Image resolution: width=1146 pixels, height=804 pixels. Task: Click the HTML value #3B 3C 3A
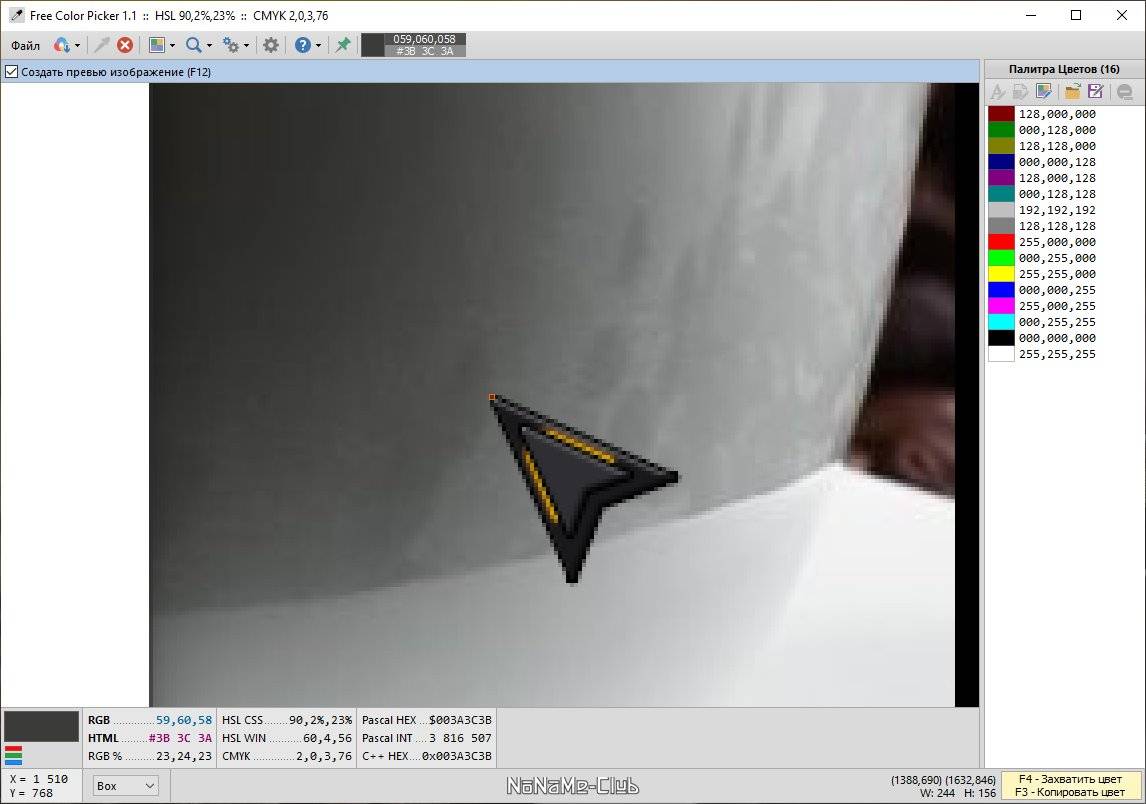(x=181, y=738)
